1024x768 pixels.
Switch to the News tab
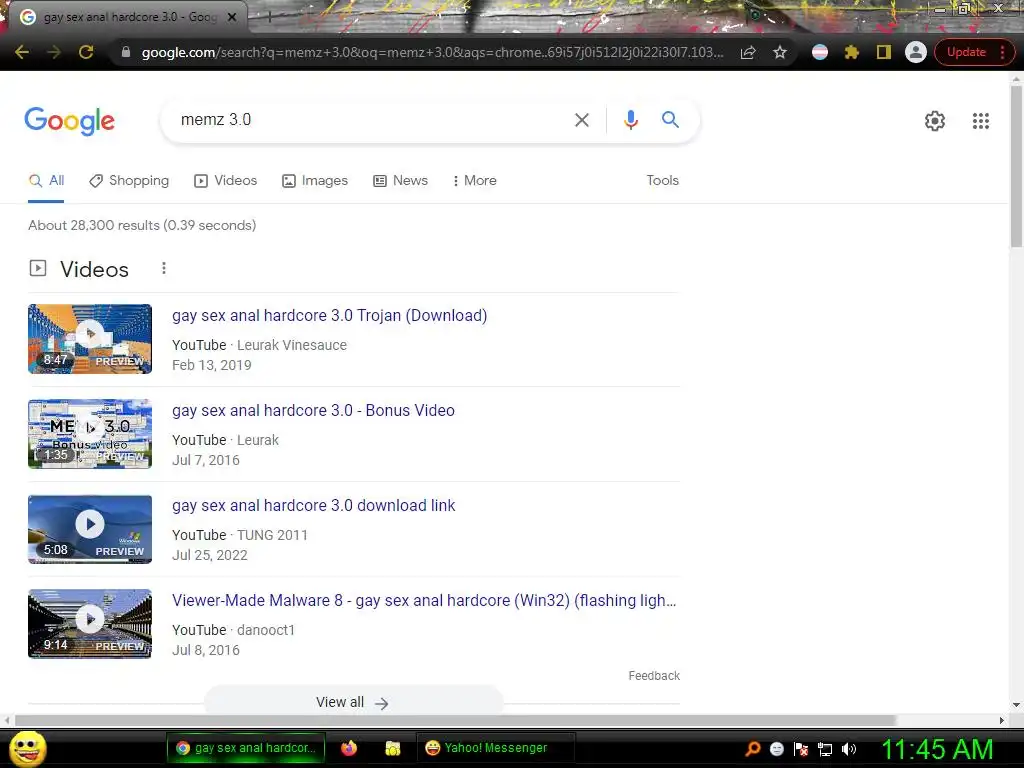[400, 181]
